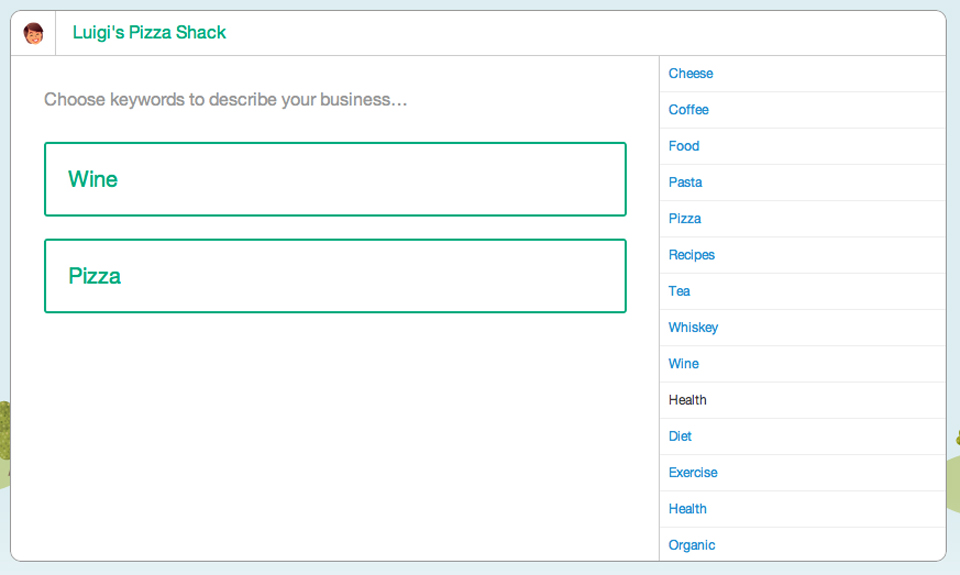
Task: Choose Organic from the keyword list
Action: tap(802, 544)
